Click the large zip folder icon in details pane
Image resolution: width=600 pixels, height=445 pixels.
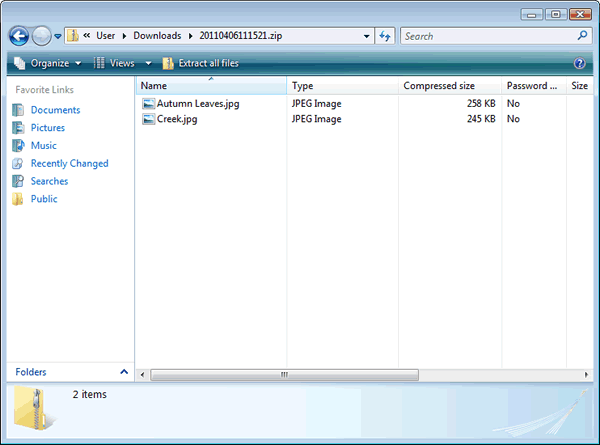(x=35, y=409)
